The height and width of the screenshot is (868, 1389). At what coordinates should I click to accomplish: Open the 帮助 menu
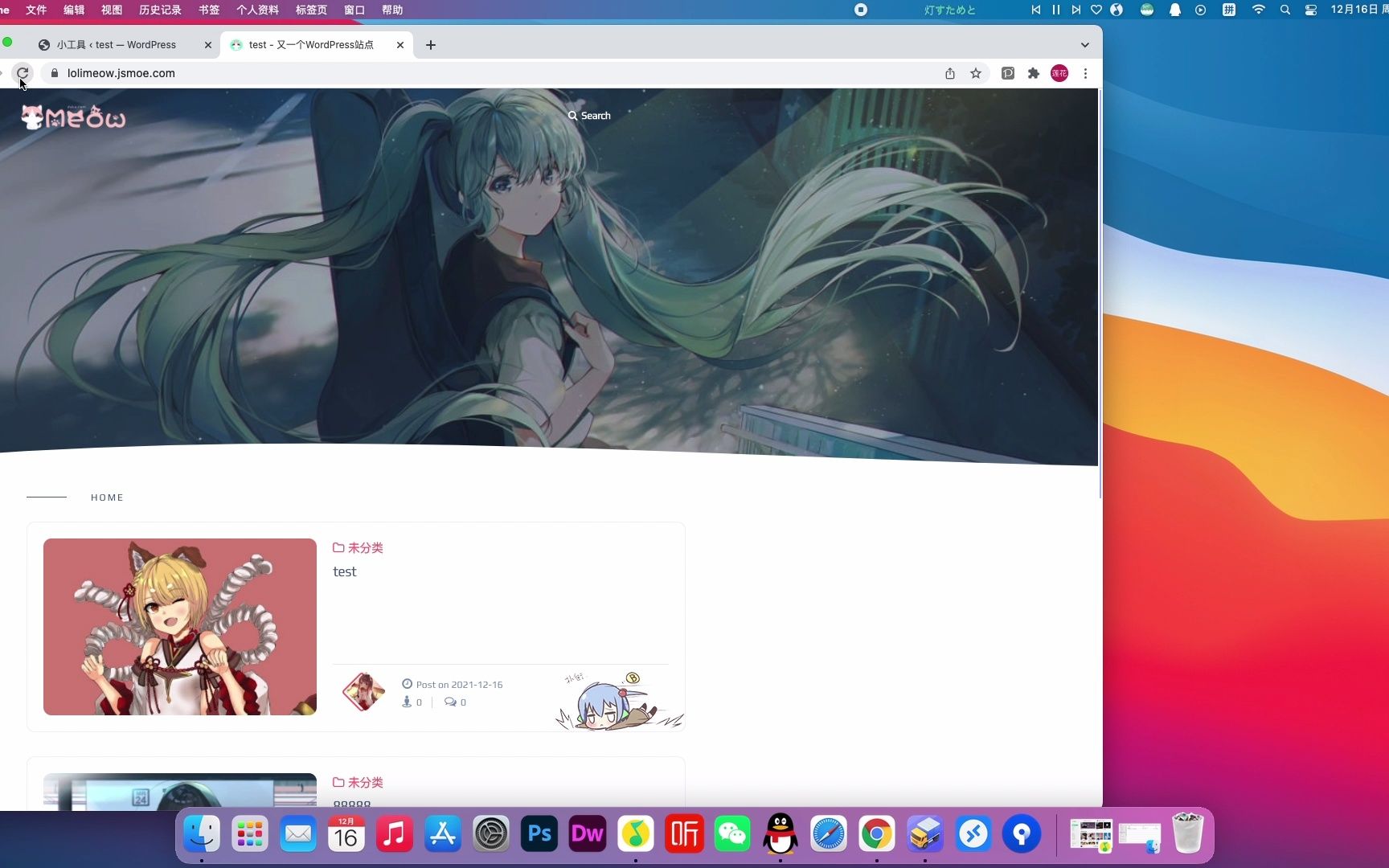tap(392, 10)
